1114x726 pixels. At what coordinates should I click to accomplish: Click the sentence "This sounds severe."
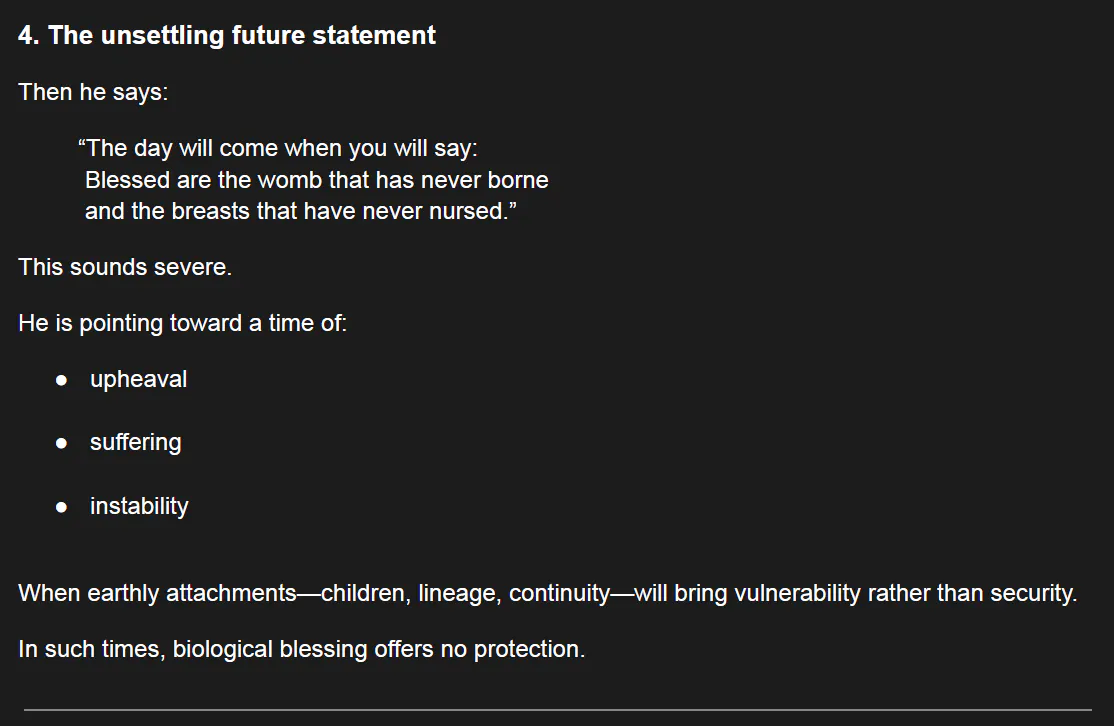pyautogui.click(x=125, y=268)
